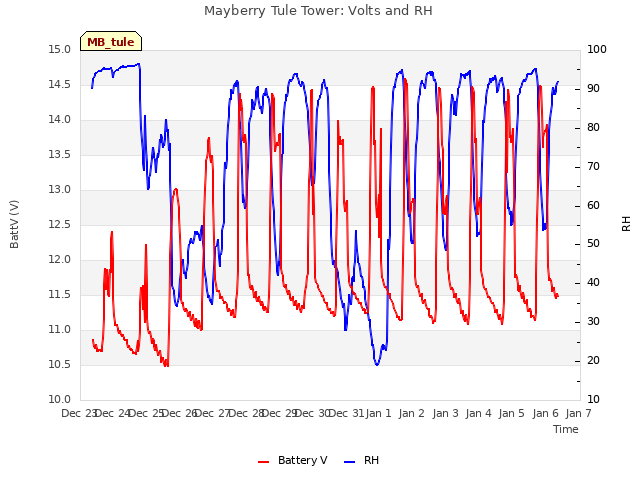The width and height of the screenshot is (640, 480).
Task: Click the '10.0' left axis value
Action: pyautogui.click(x=59, y=400)
